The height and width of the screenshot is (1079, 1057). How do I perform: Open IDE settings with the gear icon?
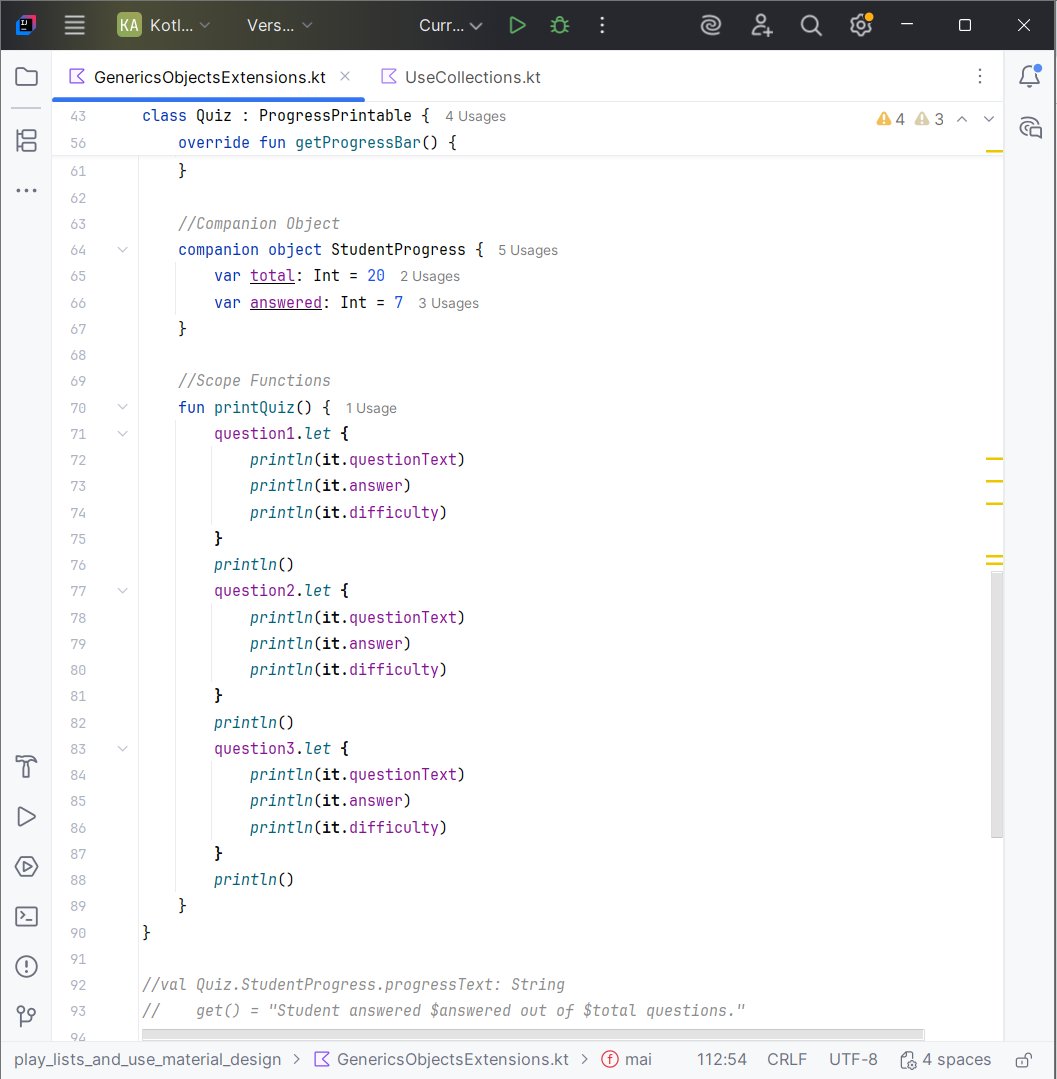[861, 25]
